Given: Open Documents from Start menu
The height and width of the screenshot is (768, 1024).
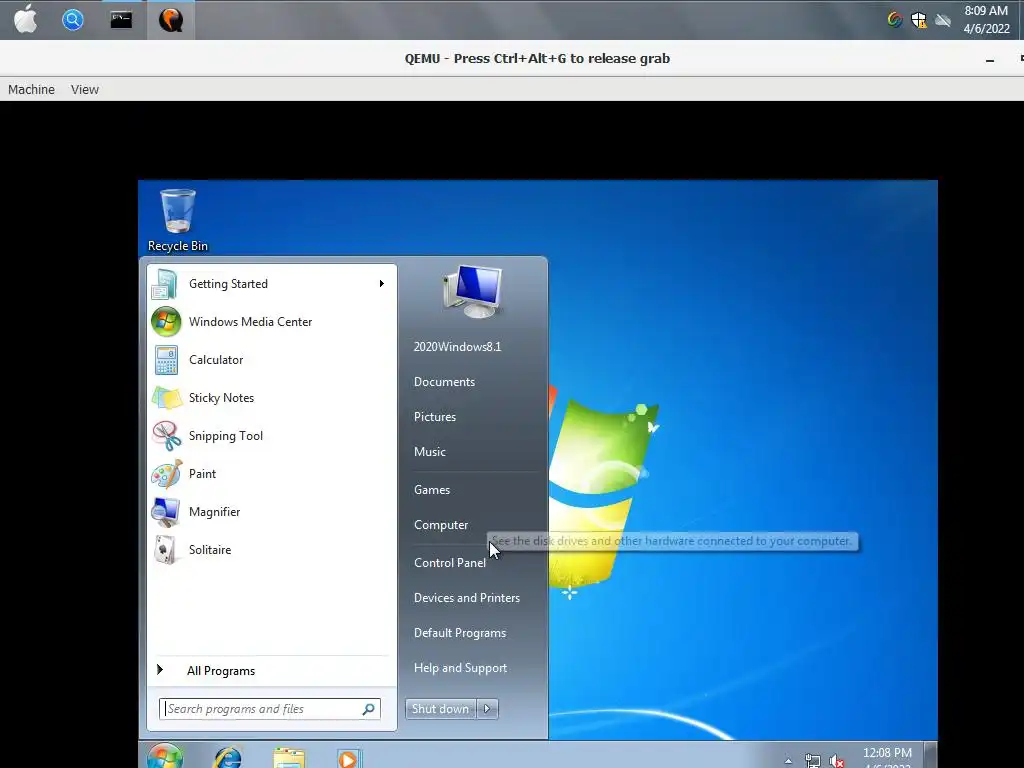Looking at the screenshot, I should [x=444, y=382].
